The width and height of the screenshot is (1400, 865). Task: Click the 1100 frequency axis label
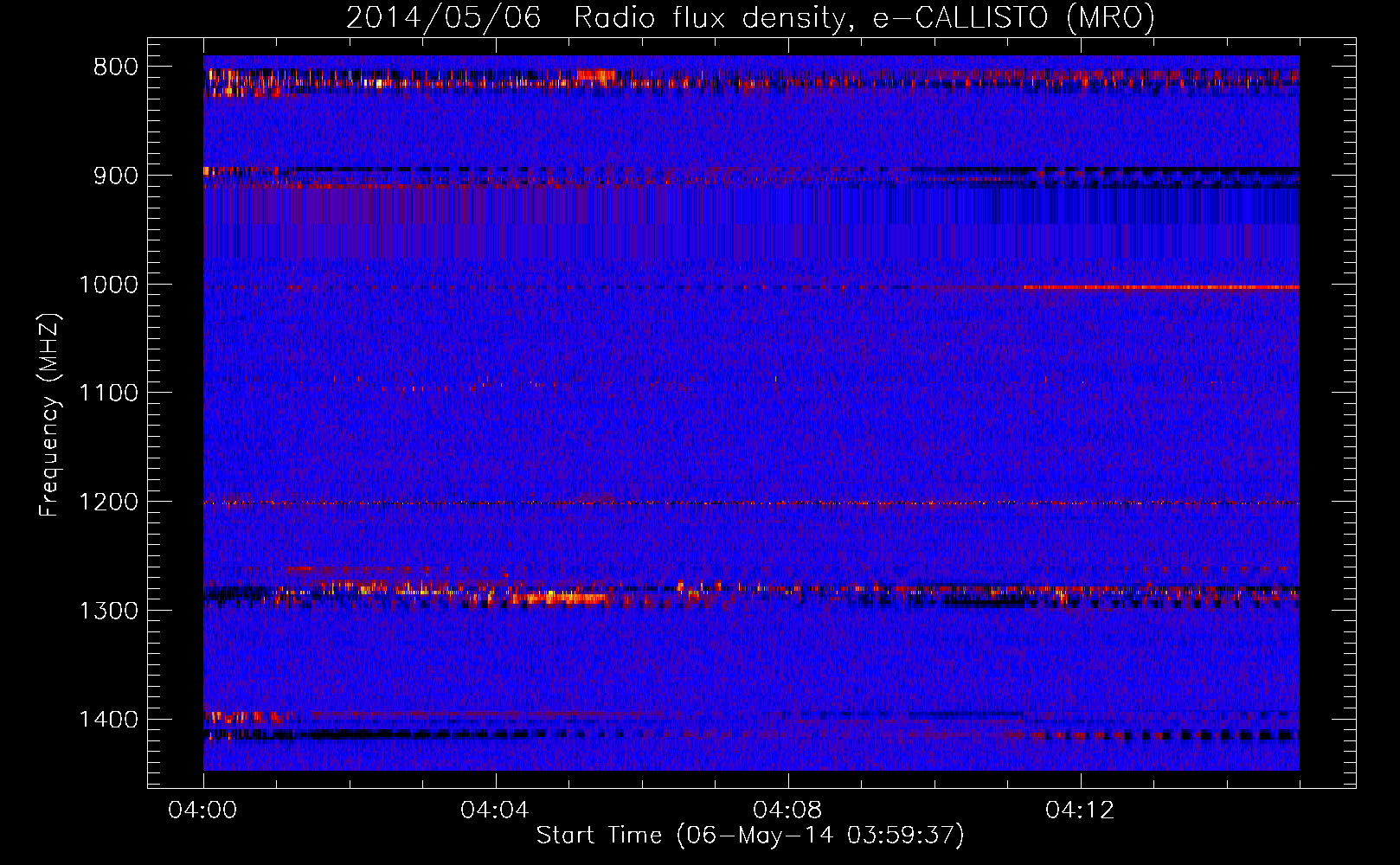pos(108,394)
